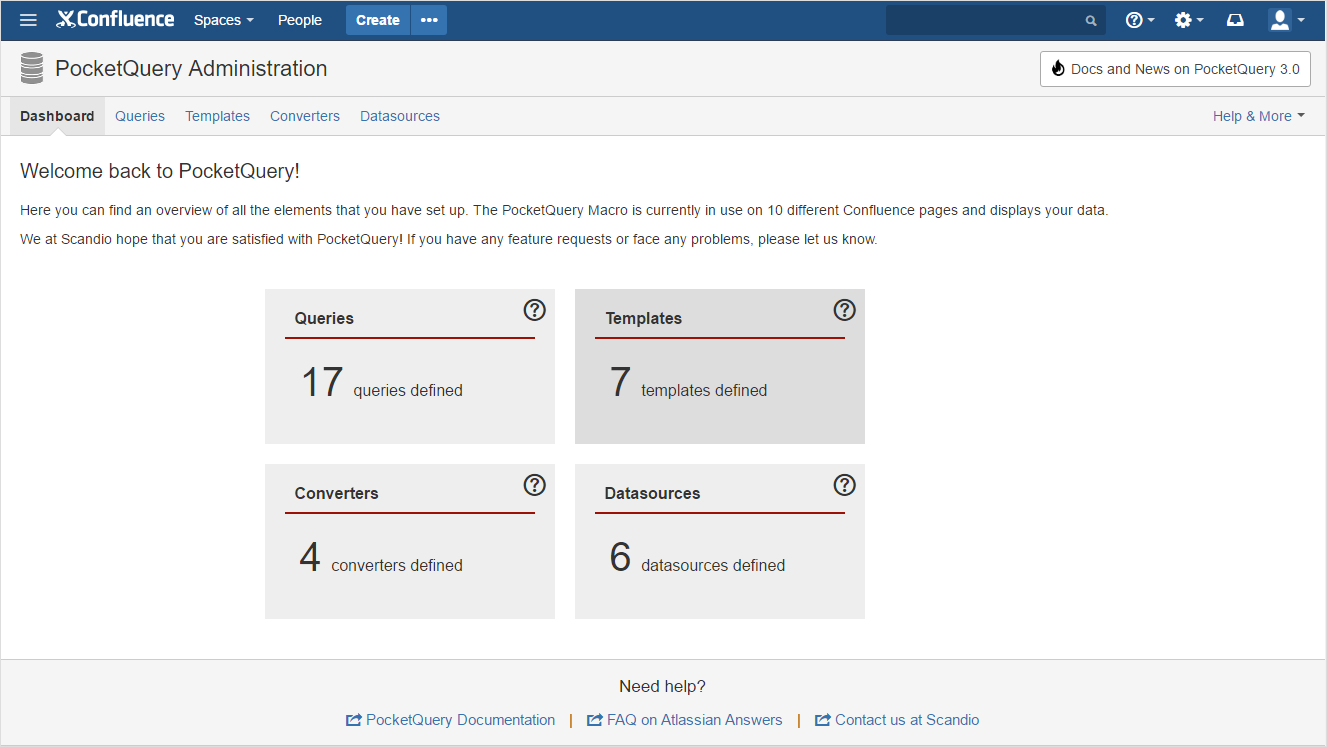
Task: Click the PocketQuery database stack icon
Action: 32,69
